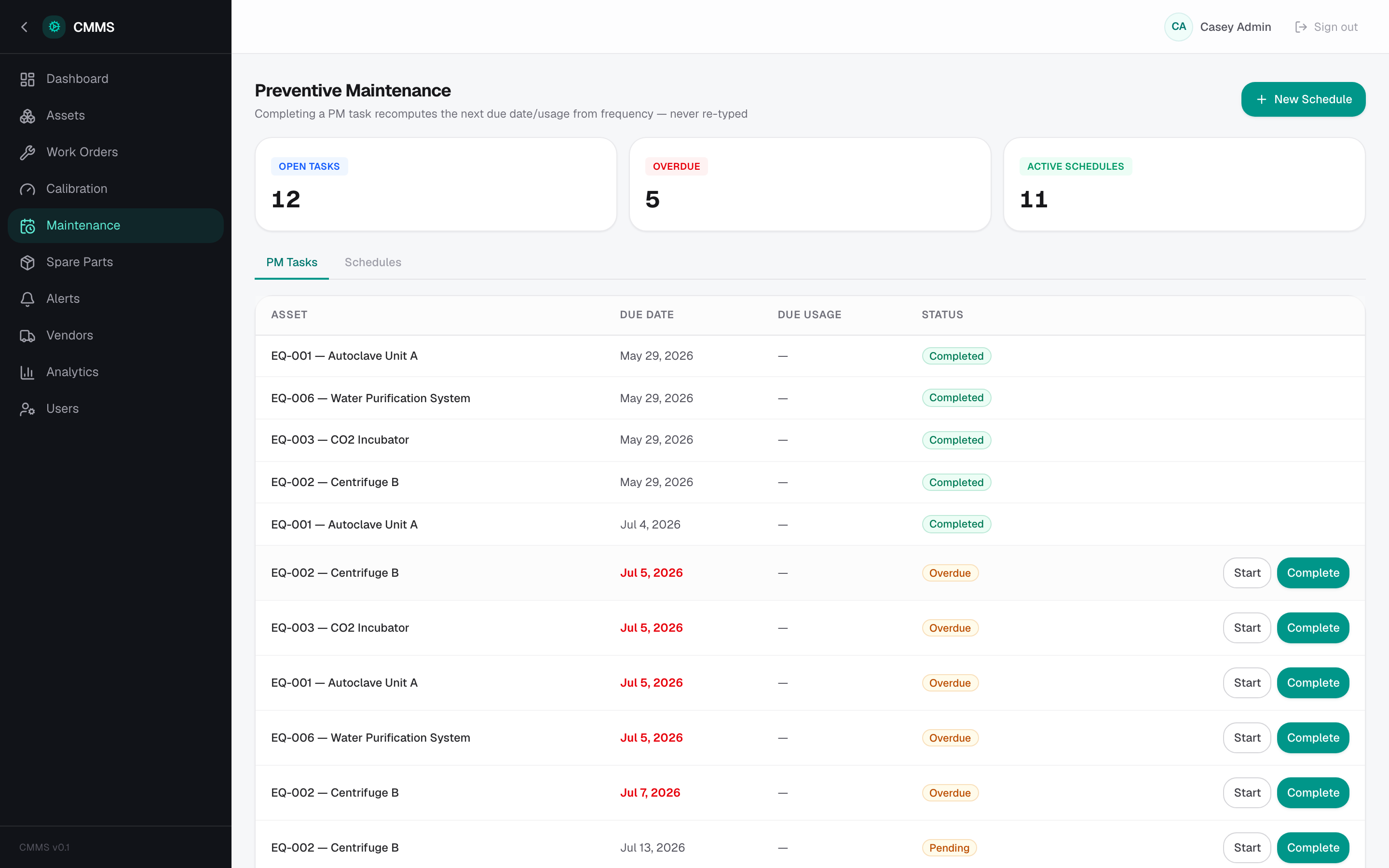
Task: Click the Alerts bell icon
Action: (27, 299)
